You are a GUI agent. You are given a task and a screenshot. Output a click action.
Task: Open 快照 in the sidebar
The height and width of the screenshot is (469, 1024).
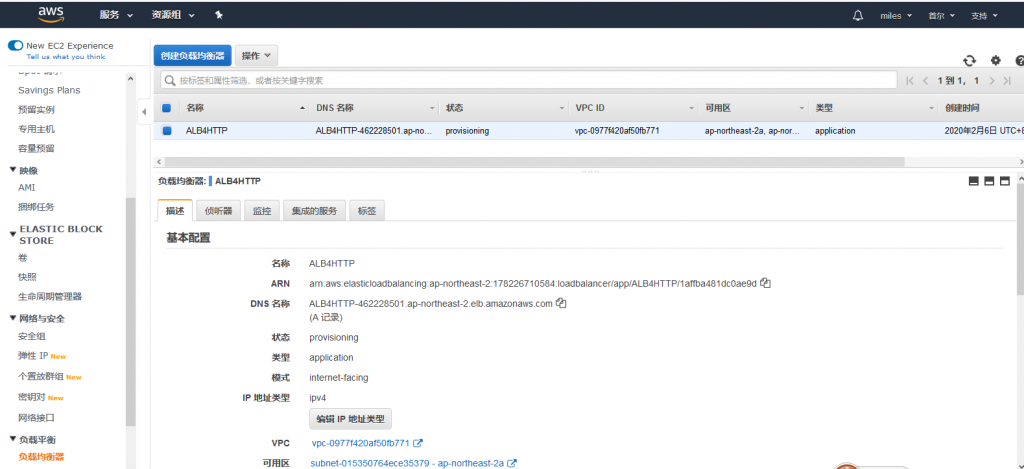coord(27,277)
